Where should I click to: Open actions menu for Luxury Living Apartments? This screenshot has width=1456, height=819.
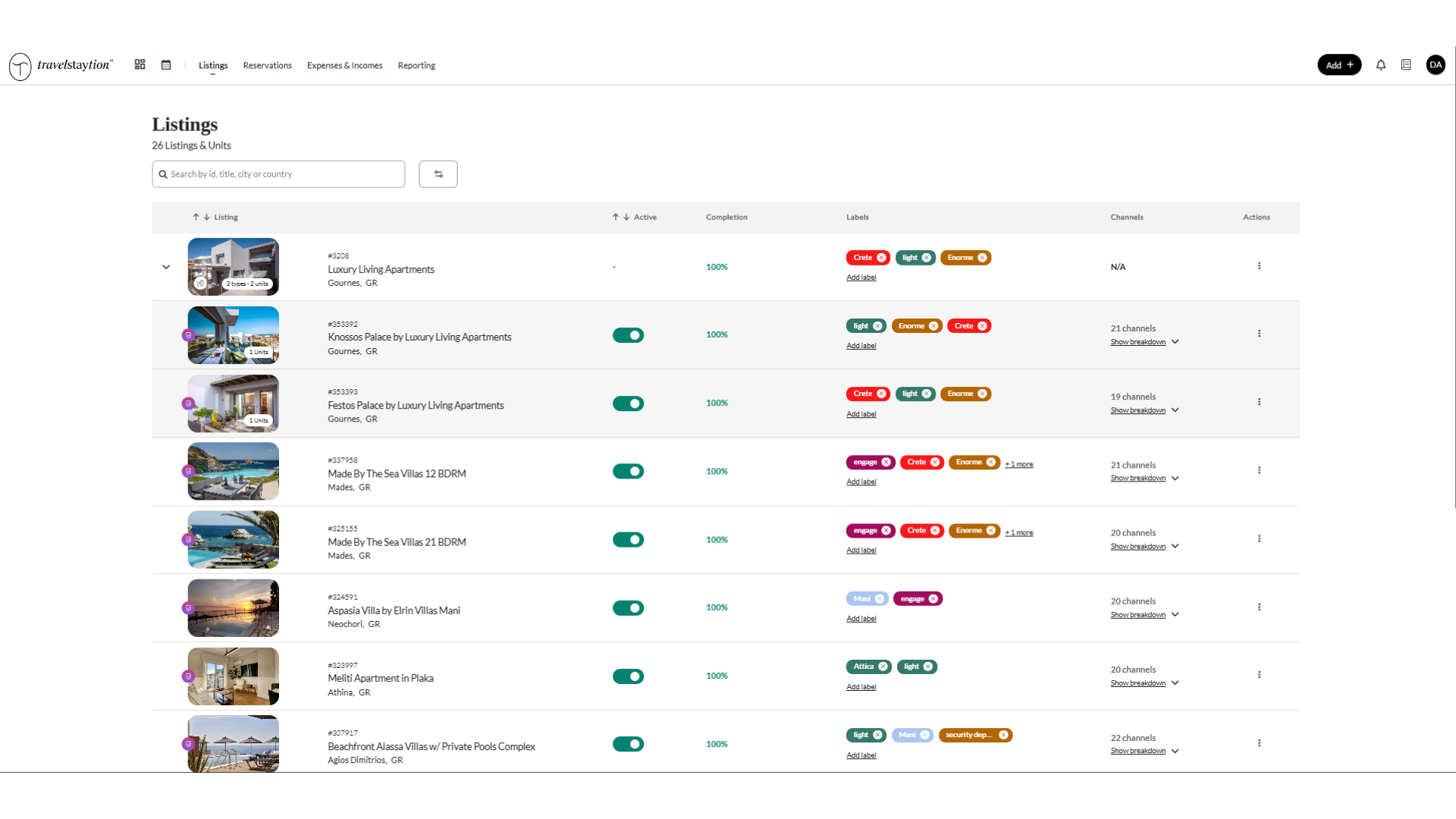pyautogui.click(x=1259, y=266)
